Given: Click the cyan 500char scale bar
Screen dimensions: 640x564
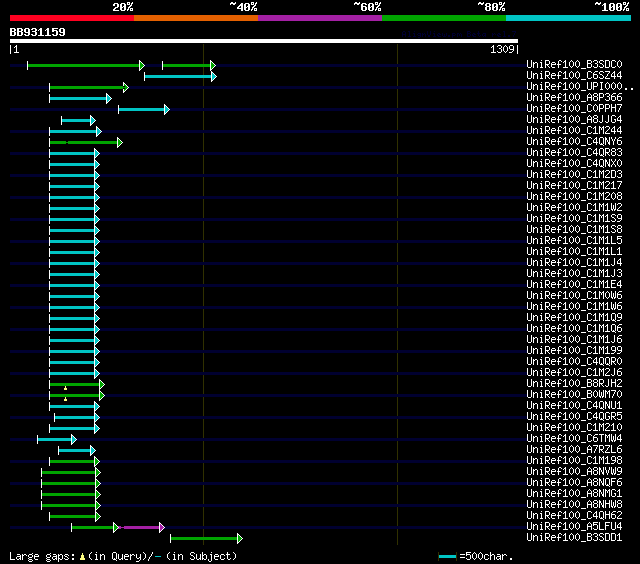Looking at the screenshot, I should (x=447, y=556).
